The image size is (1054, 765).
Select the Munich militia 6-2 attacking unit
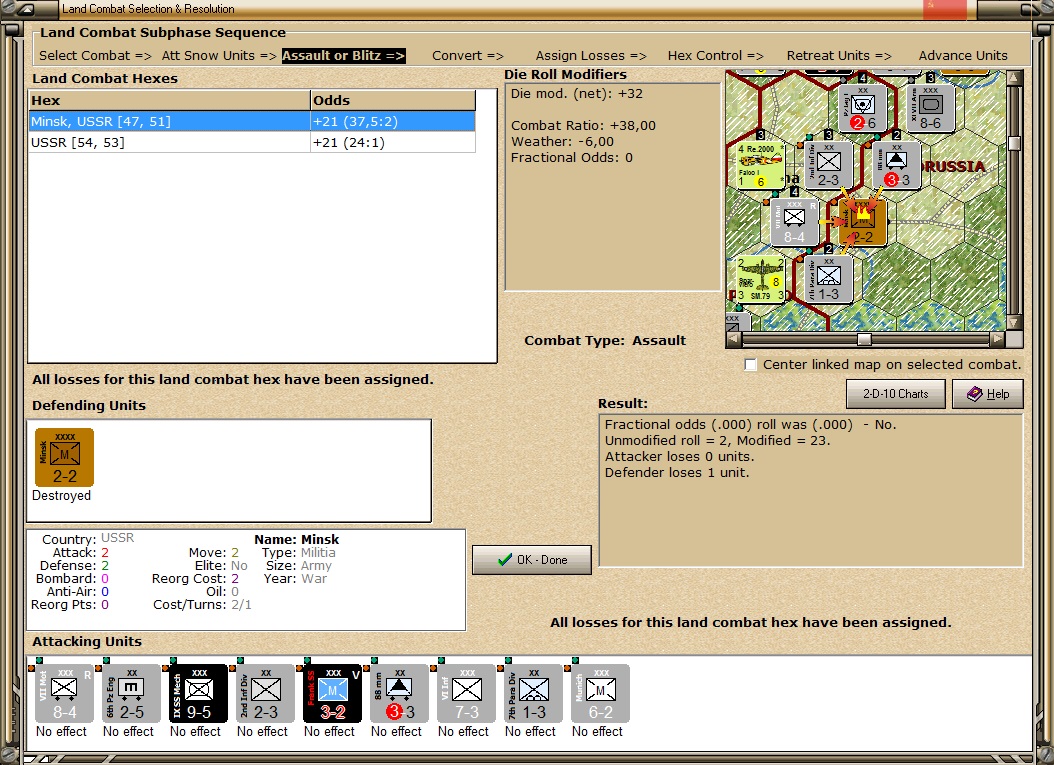pos(600,694)
